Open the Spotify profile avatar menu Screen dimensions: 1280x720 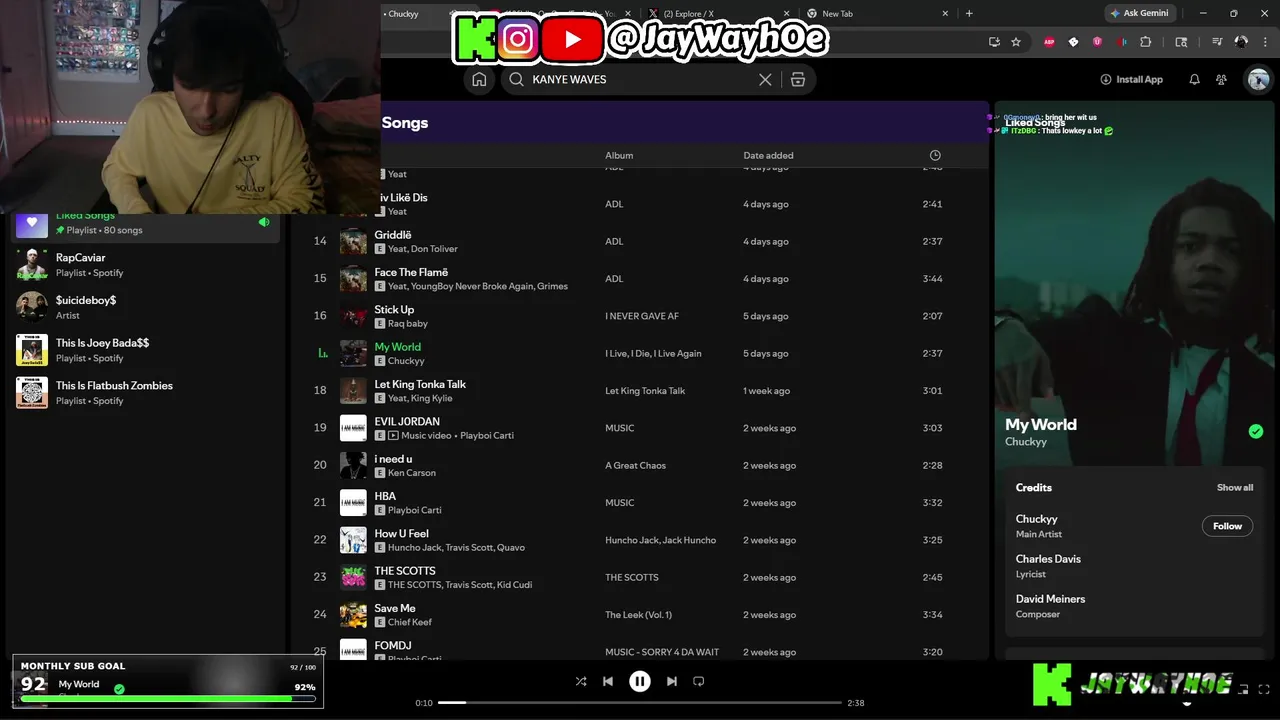click(1258, 80)
